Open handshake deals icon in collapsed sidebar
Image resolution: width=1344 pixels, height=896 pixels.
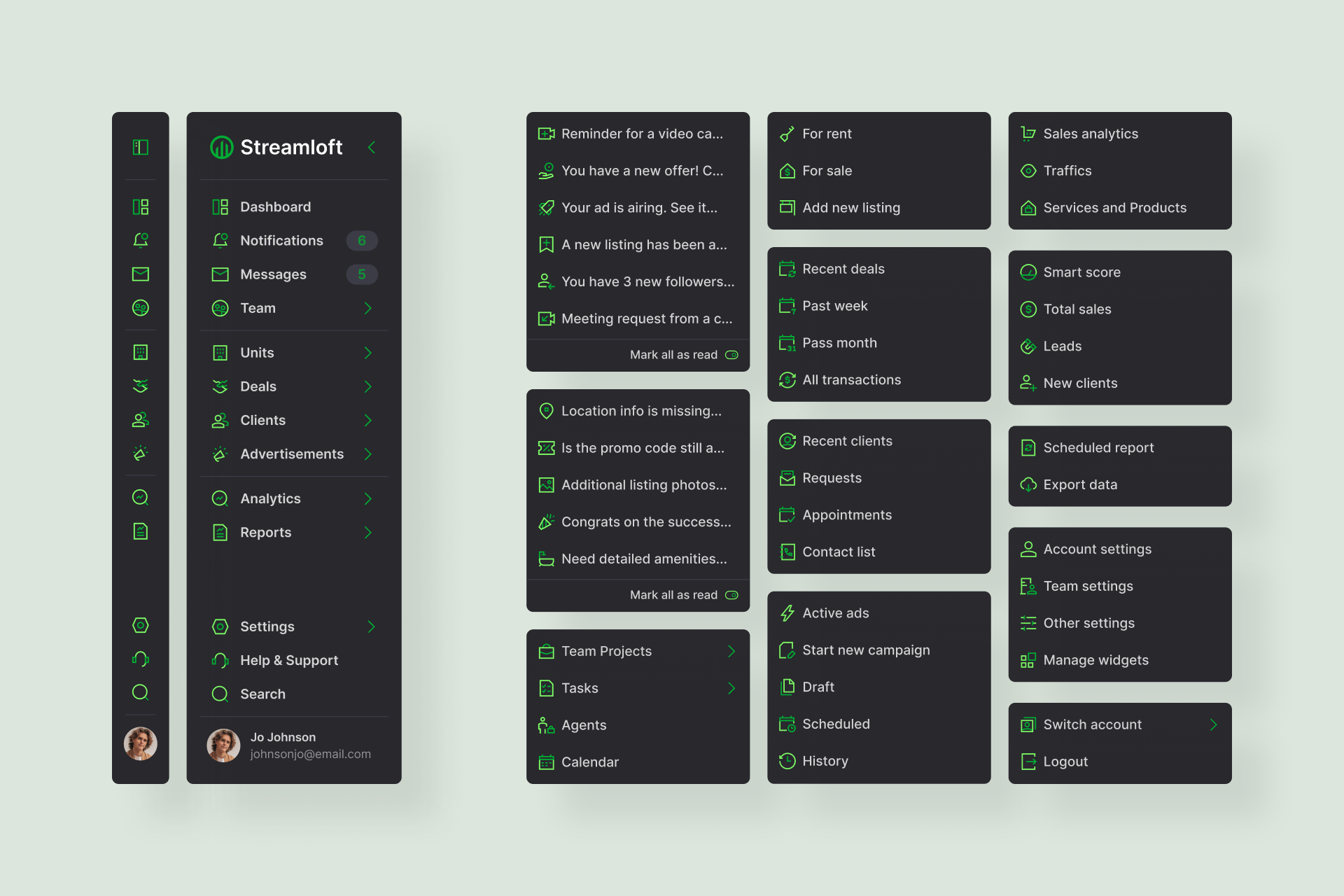coord(140,386)
